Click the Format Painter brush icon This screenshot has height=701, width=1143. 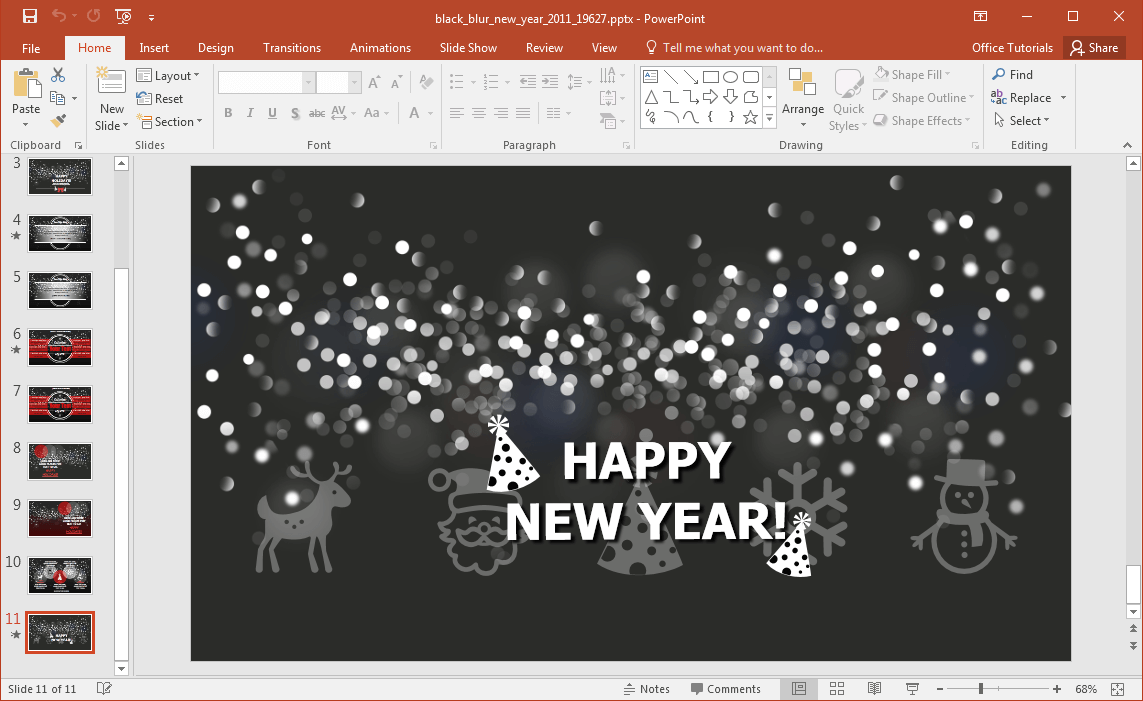(x=58, y=121)
